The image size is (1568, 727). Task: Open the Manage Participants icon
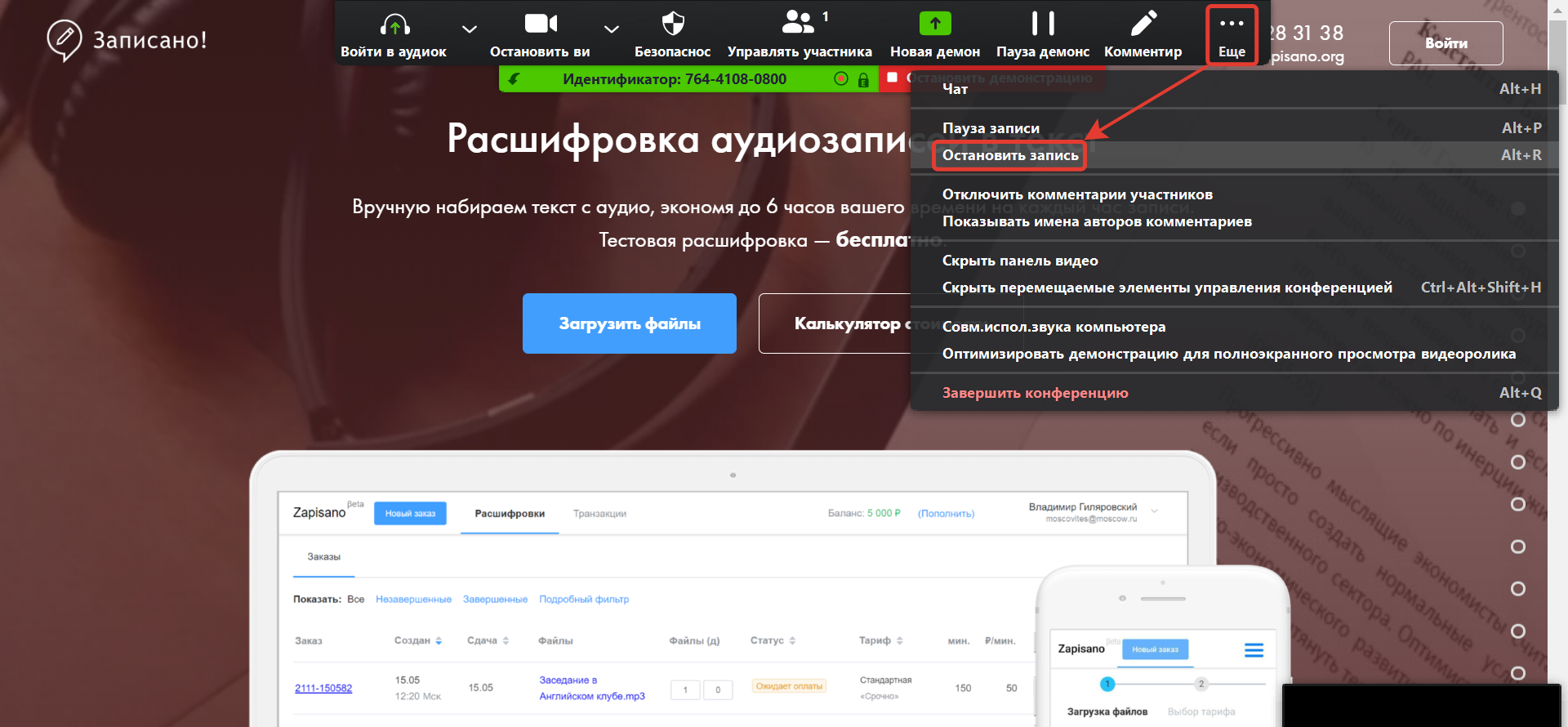click(x=799, y=22)
